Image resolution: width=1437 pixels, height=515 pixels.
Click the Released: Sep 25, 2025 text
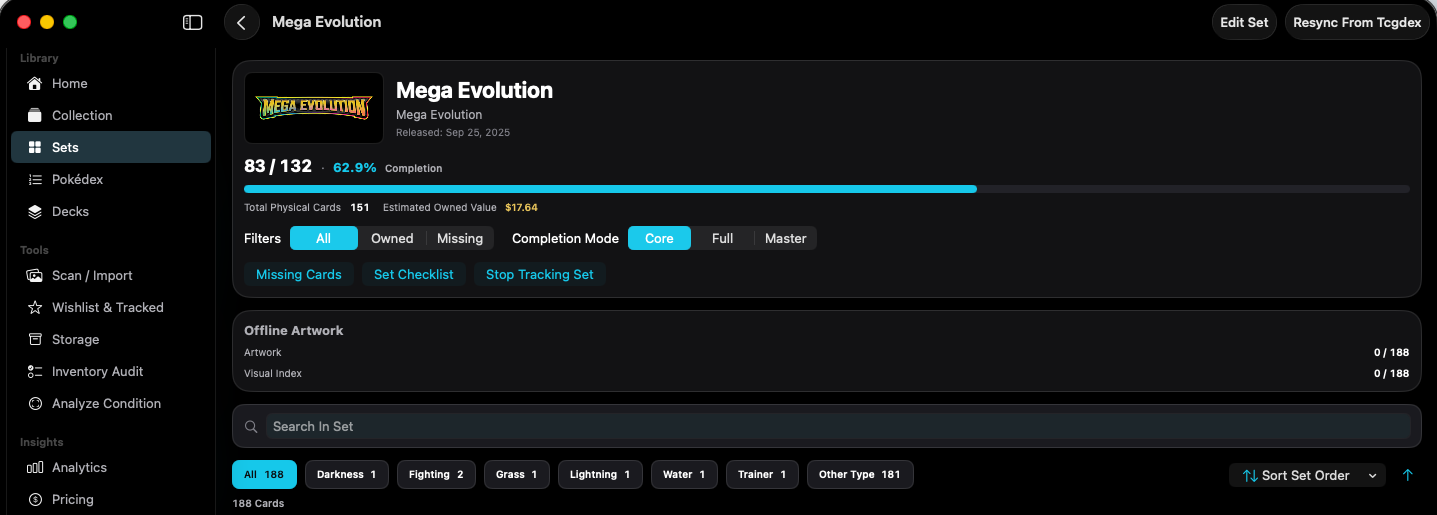coord(453,132)
